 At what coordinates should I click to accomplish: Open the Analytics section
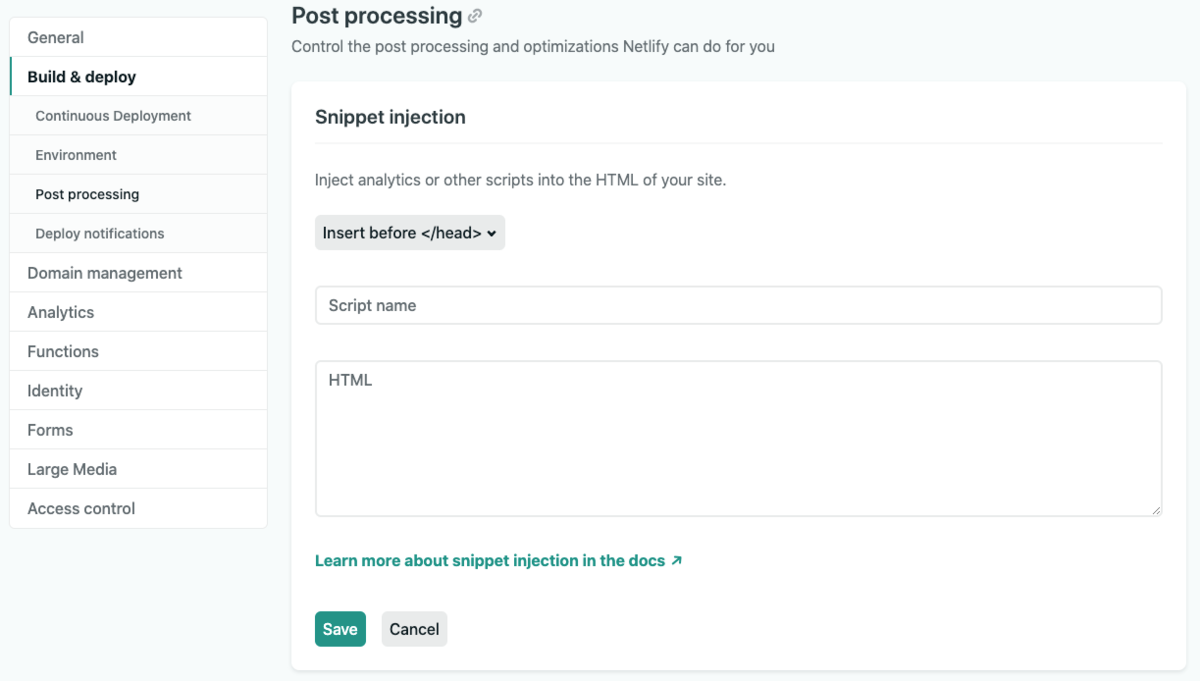pyautogui.click(x=60, y=311)
